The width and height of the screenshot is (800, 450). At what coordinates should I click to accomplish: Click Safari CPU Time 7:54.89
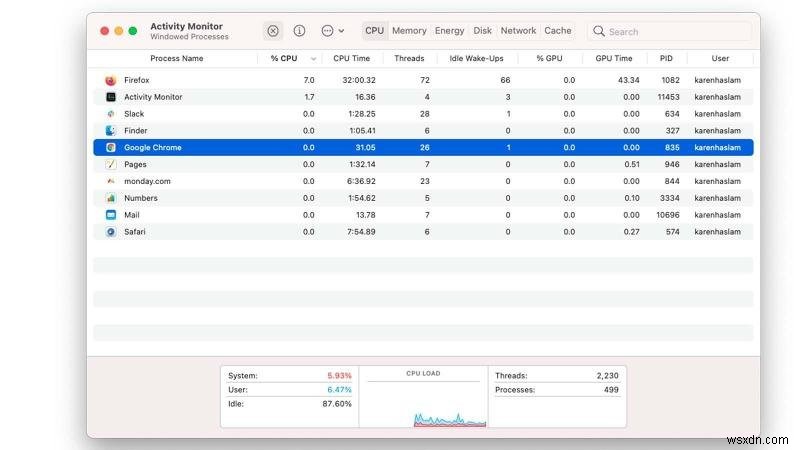pos(361,232)
